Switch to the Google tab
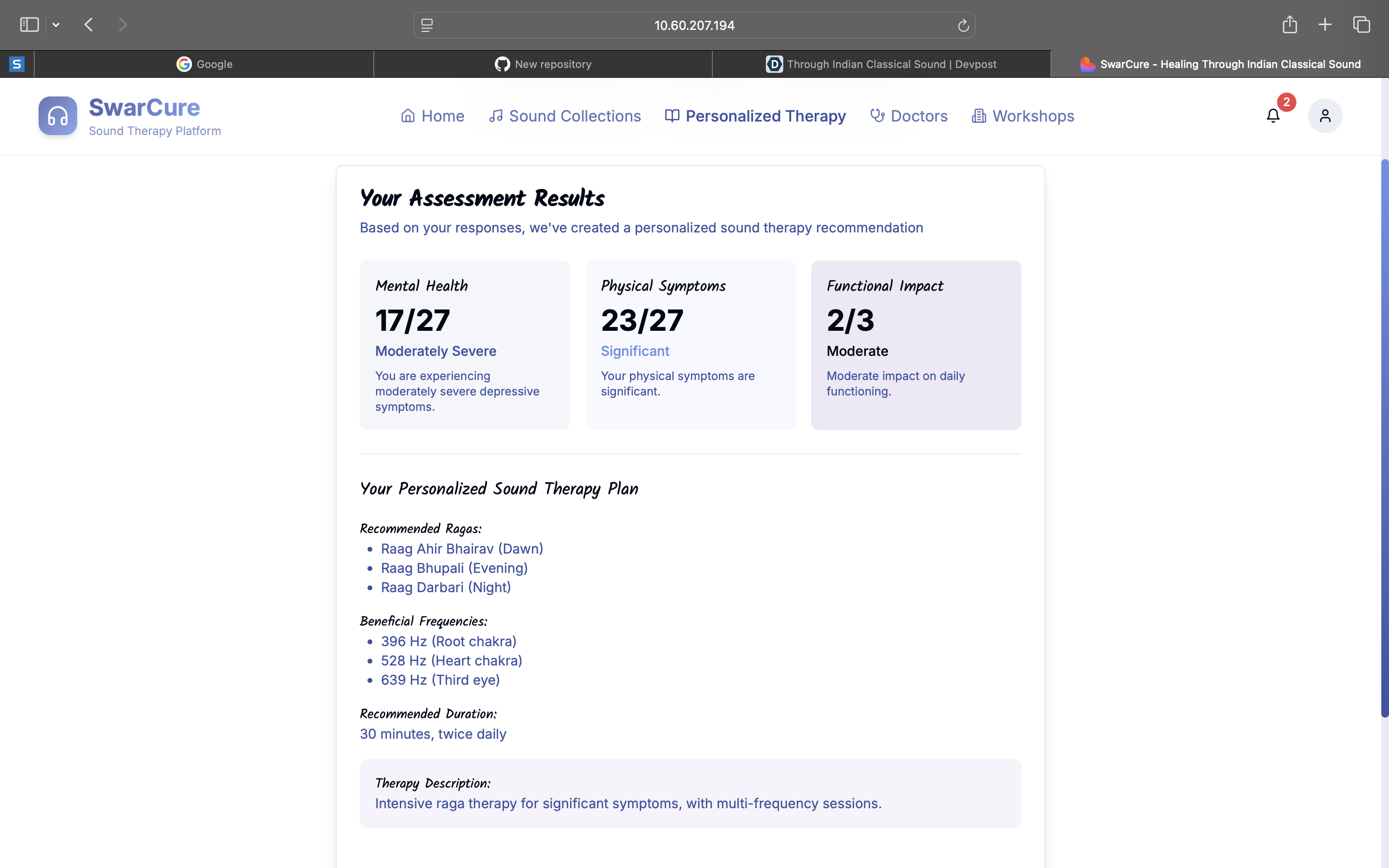Viewport: 1389px width, 868px height. click(x=204, y=64)
